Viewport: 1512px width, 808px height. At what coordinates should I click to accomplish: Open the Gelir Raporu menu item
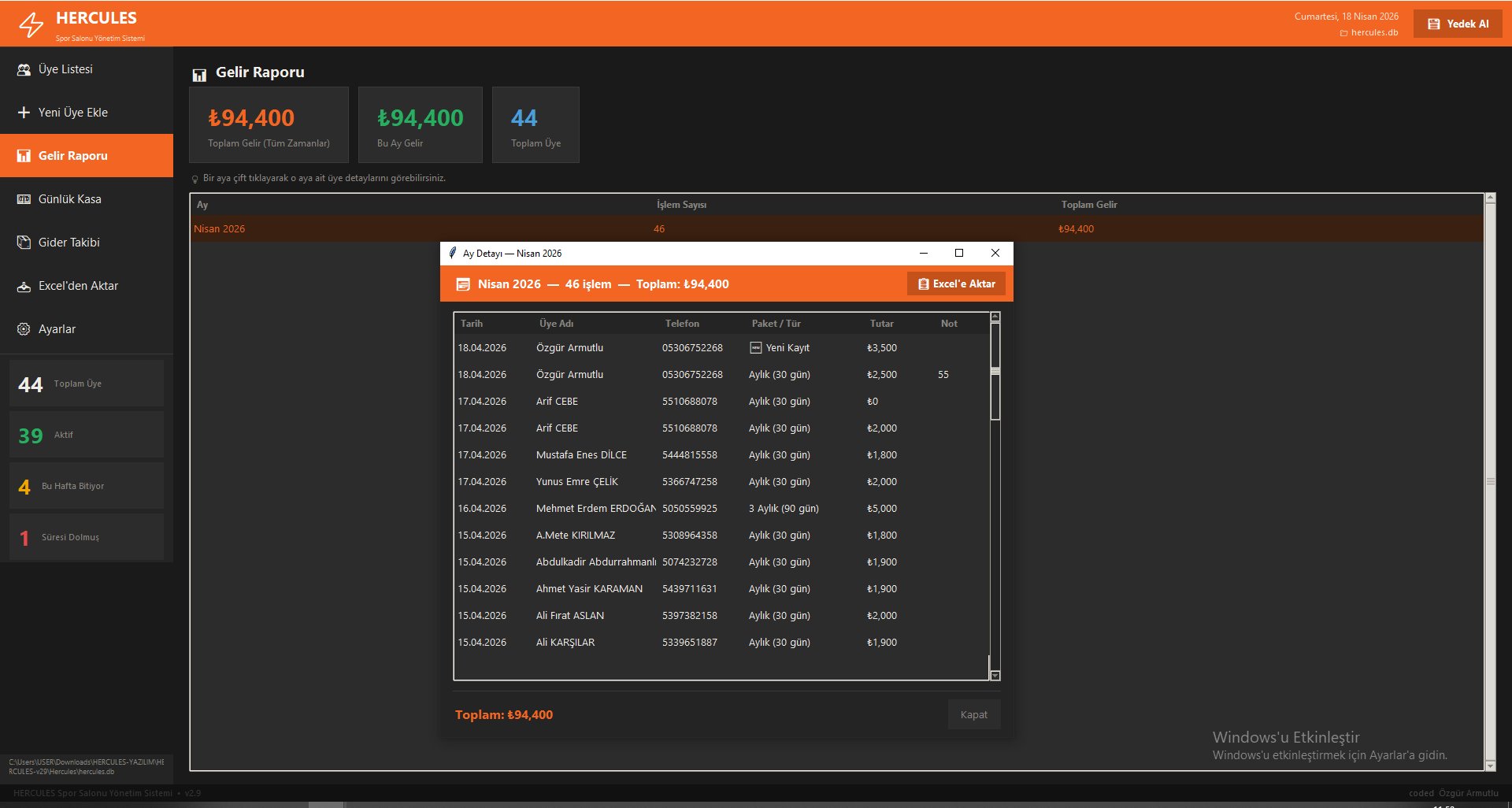(x=87, y=156)
